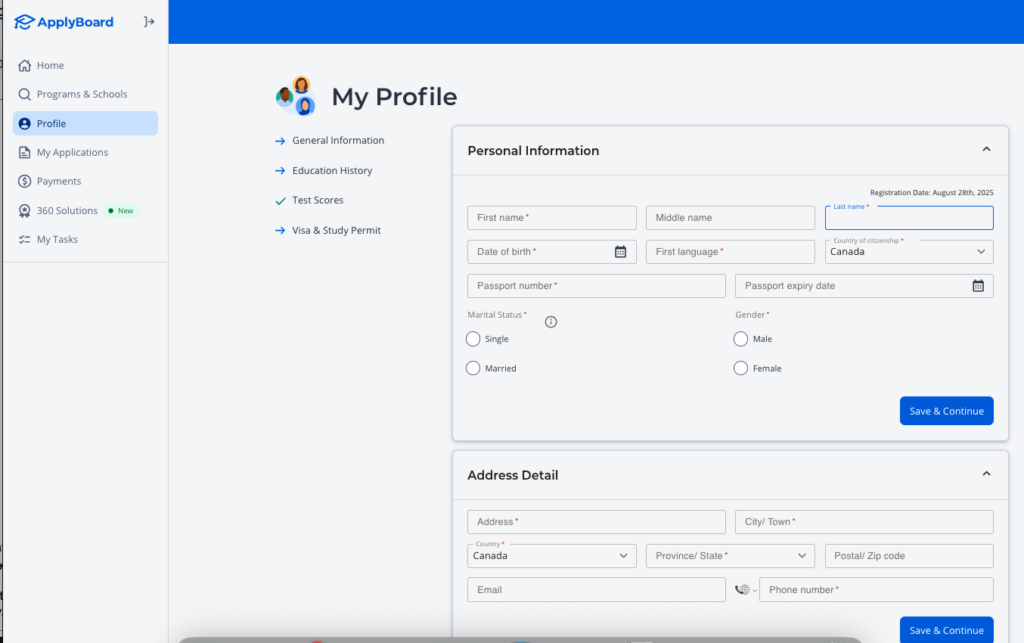Click the Home icon in the sidebar
This screenshot has height=643, width=1024.
pyautogui.click(x=23, y=65)
